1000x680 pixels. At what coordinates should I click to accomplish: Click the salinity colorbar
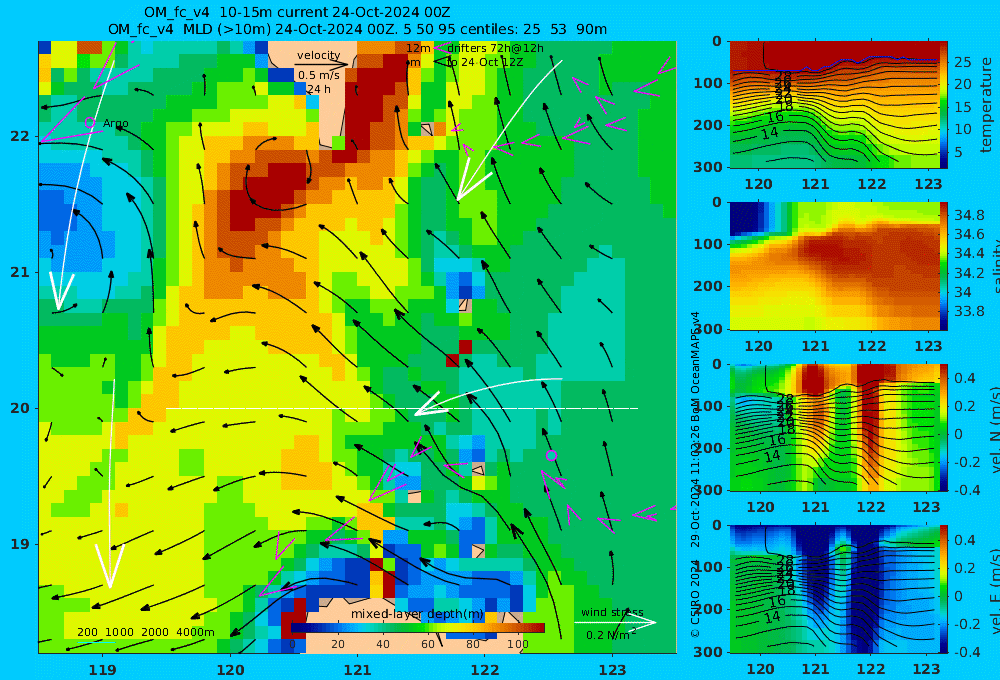coord(943,266)
